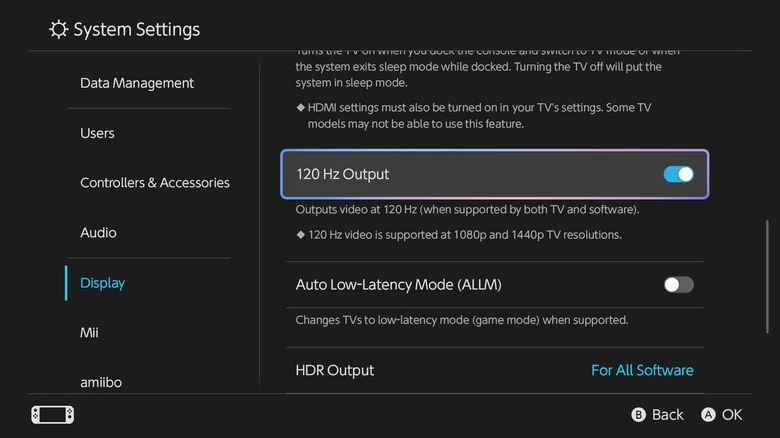The width and height of the screenshot is (780, 438).
Task: Enable the Auto Low-Latency Mode toggle
Action: coord(678,285)
